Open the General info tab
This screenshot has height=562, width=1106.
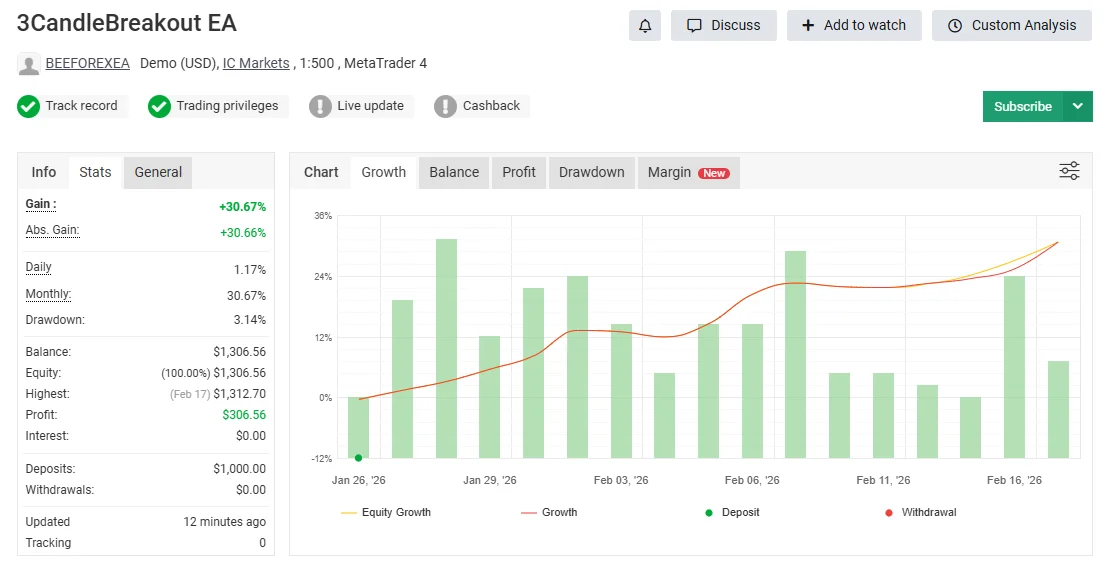pyautogui.click(x=158, y=172)
